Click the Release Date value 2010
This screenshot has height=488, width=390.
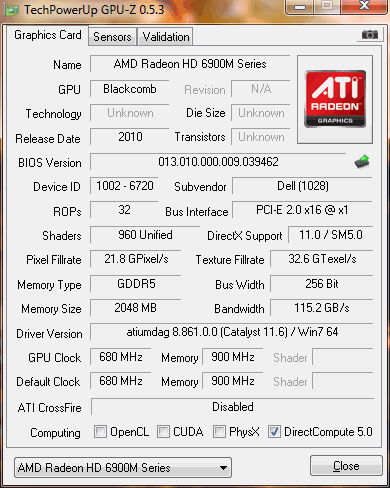[x=130, y=137]
